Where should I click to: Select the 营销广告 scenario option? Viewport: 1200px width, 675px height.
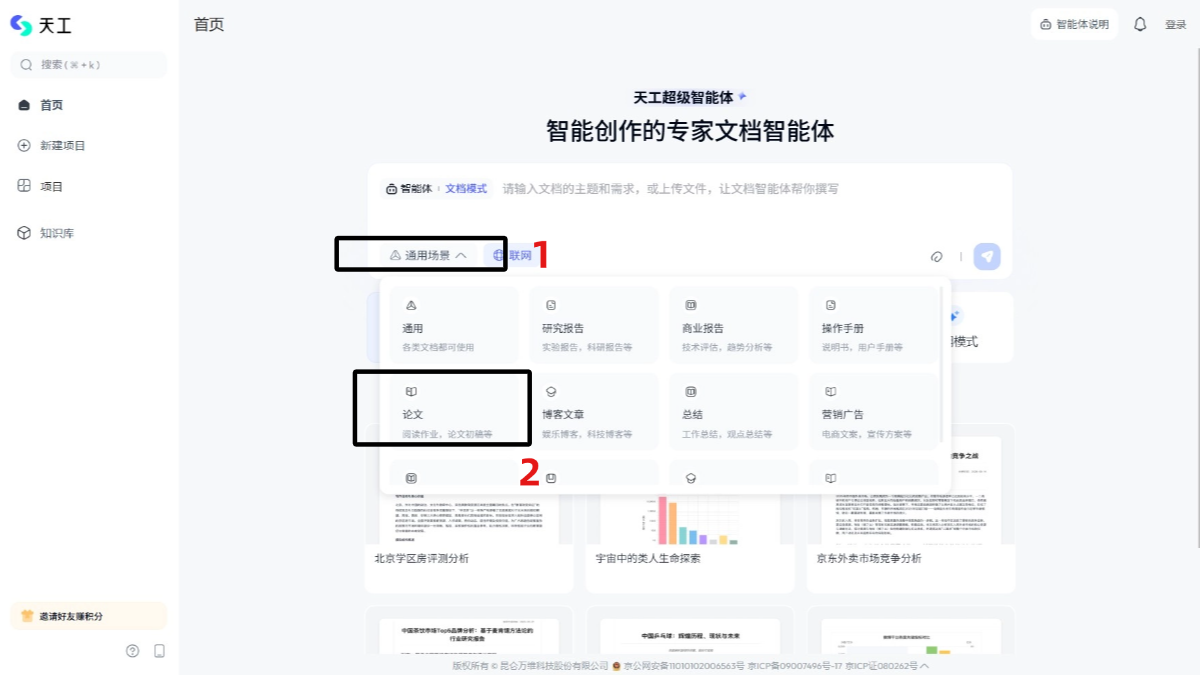pyautogui.click(x=874, y=411)
